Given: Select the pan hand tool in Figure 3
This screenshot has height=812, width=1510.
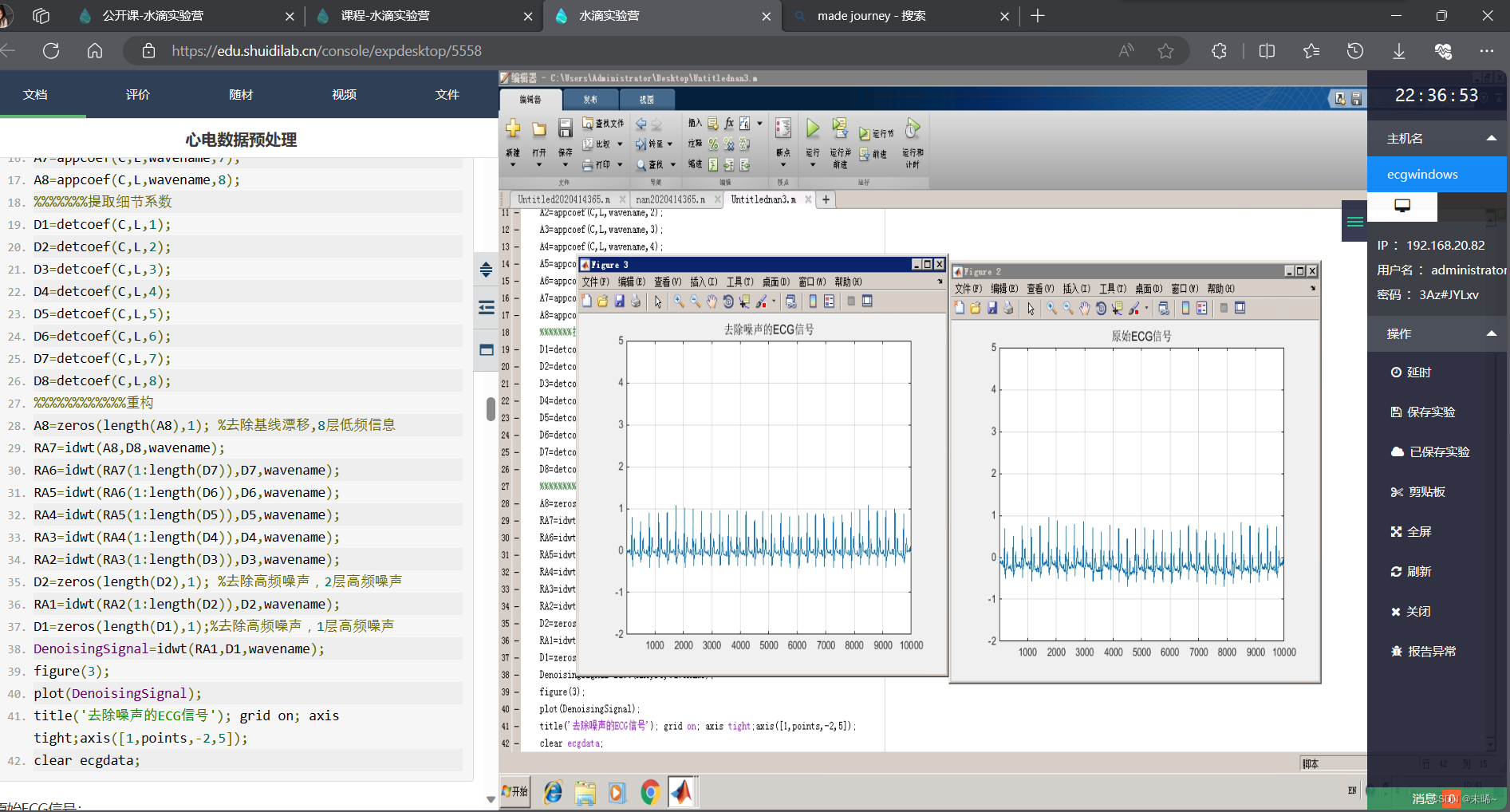Looking at the screenshot, I should pos(712,302).
